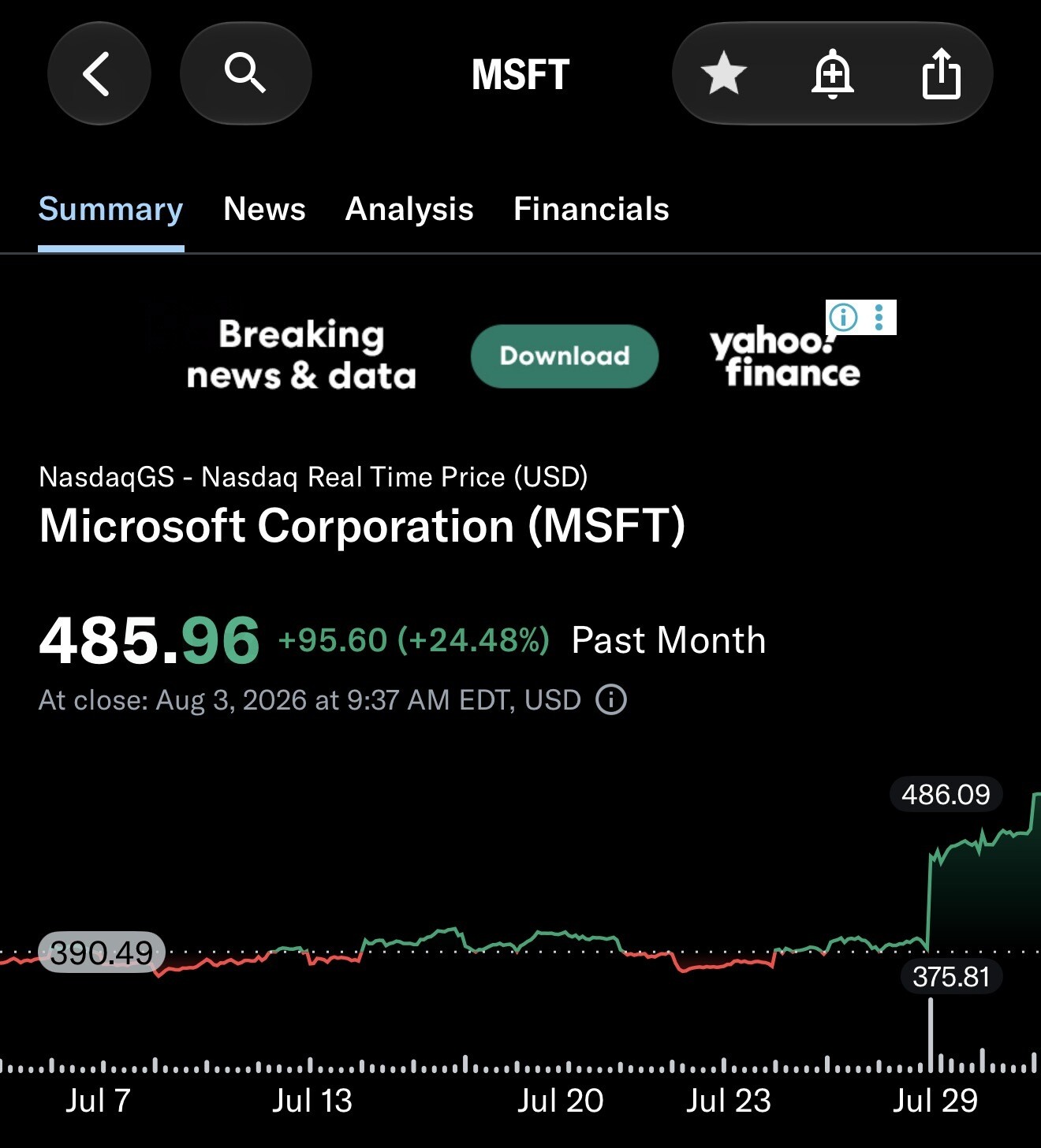Screen dimensions: 1041x1148
Task: Add a price alert via bell icon
Action: tap(832, 73)
